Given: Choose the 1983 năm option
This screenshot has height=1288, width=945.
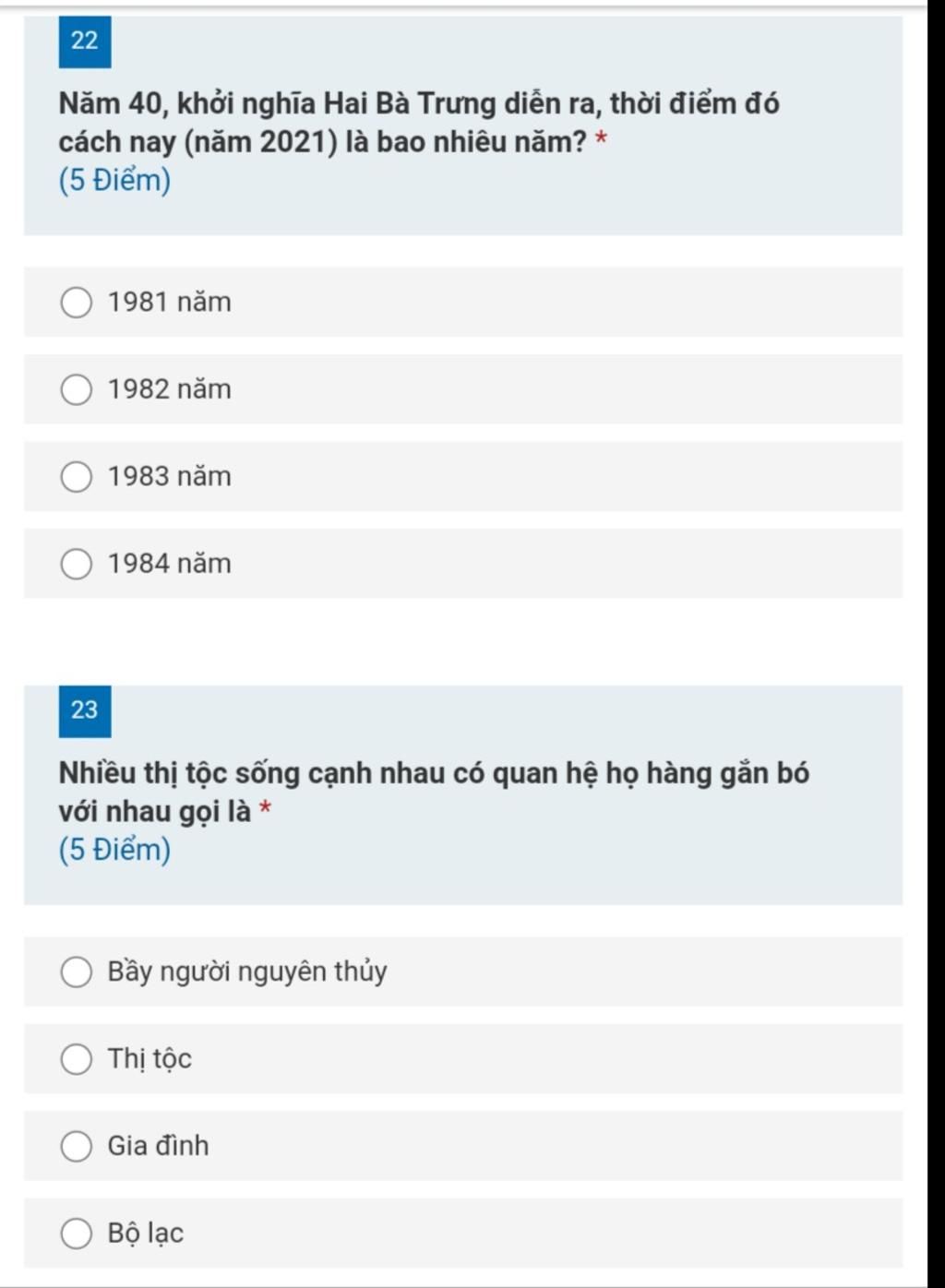Looking at the screenshot, I should (76, 477).
